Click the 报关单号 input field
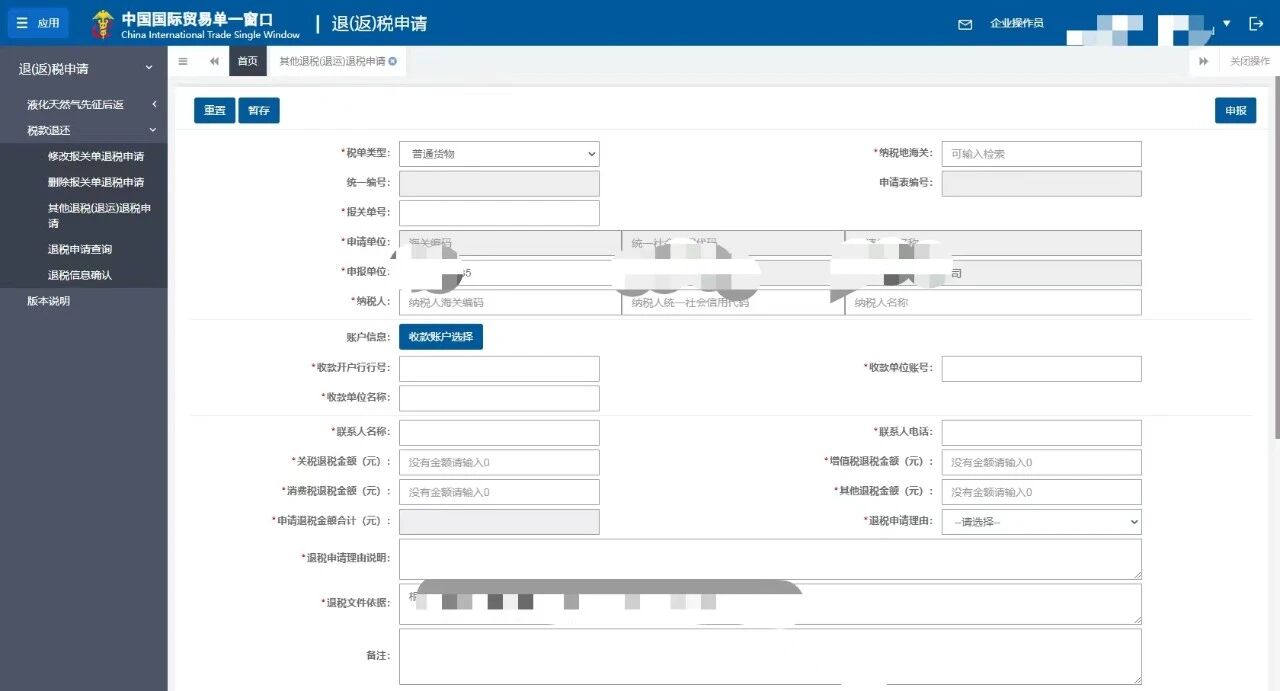 click(499, 213)
